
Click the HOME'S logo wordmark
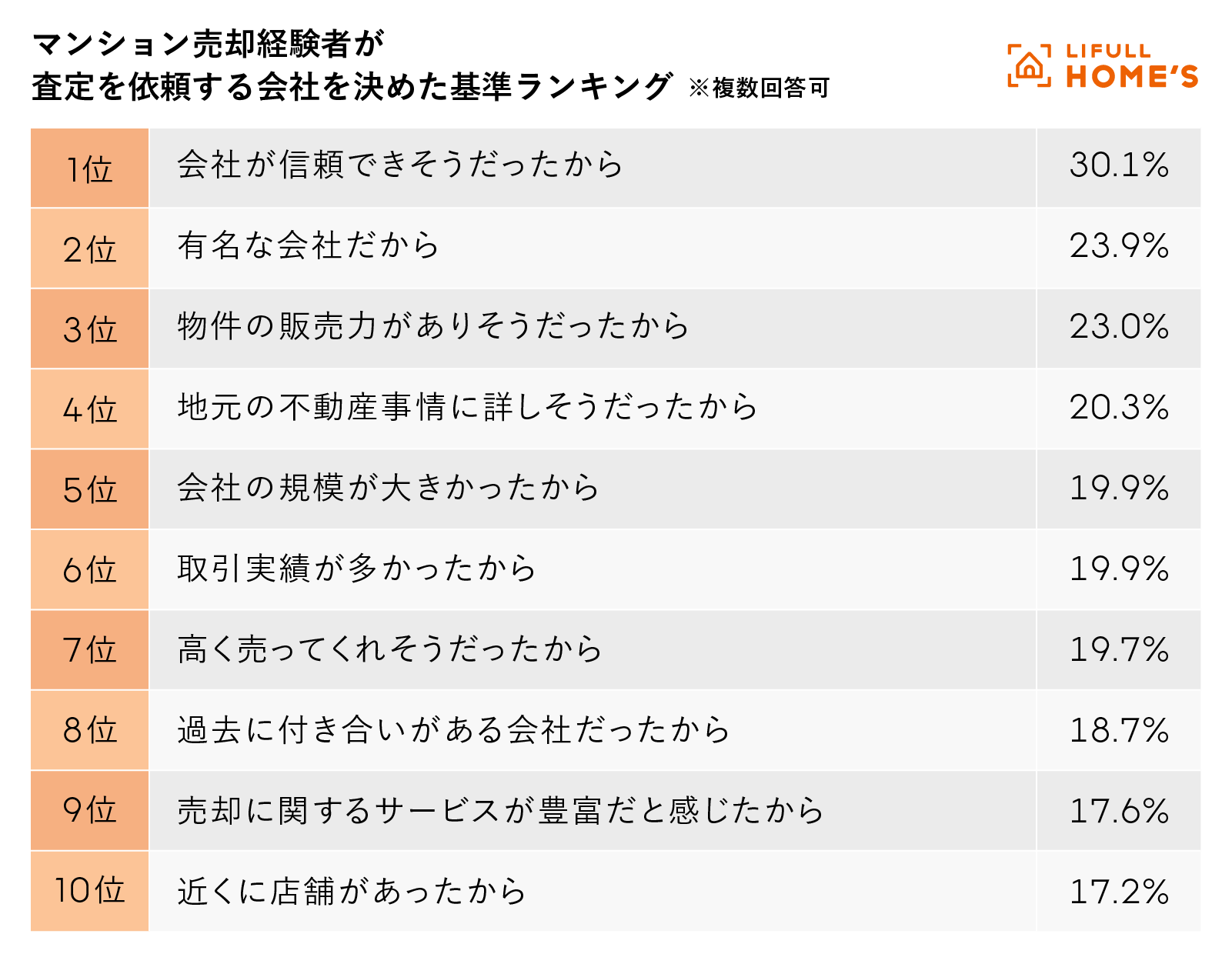click(1132, 76)
